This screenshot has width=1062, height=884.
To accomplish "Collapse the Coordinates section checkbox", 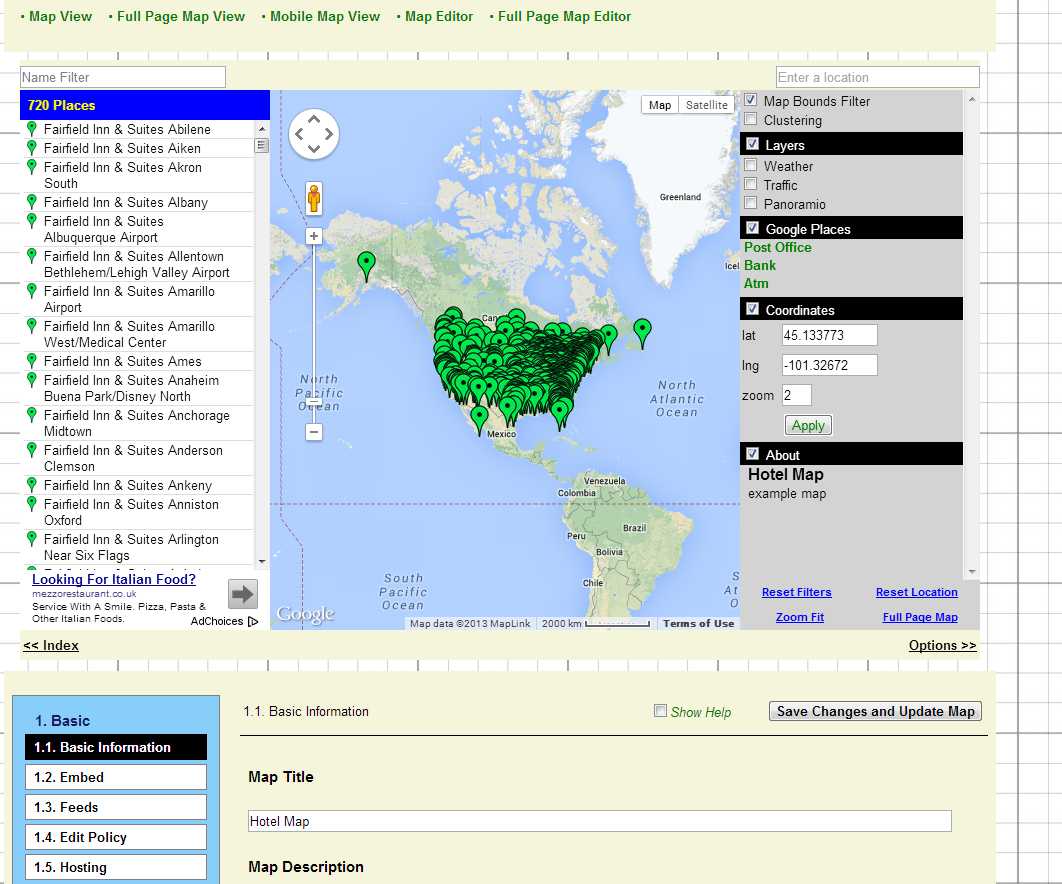I will click(x=752, y=309).
